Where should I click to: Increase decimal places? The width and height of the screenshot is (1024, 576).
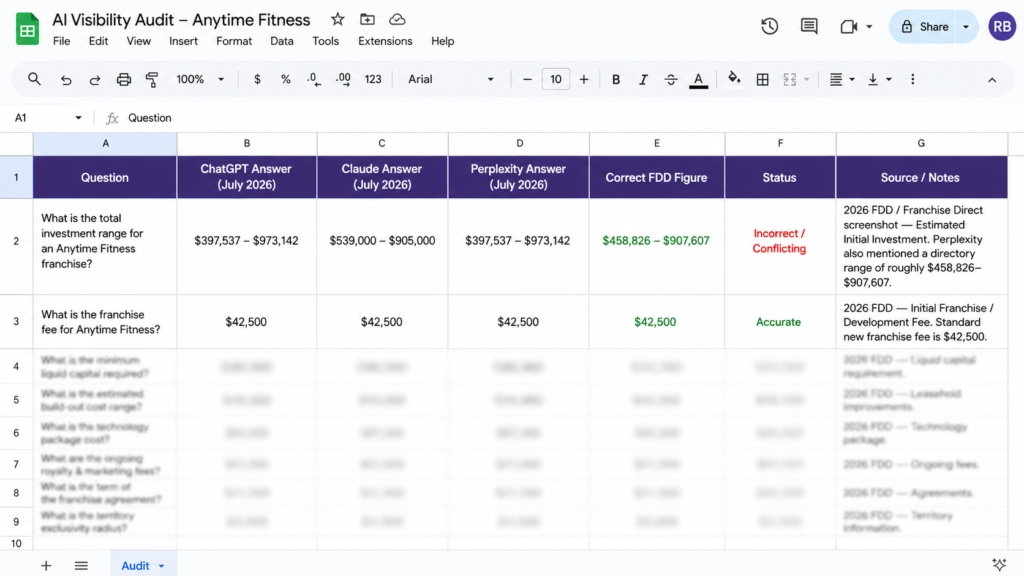tap(343, 80)
